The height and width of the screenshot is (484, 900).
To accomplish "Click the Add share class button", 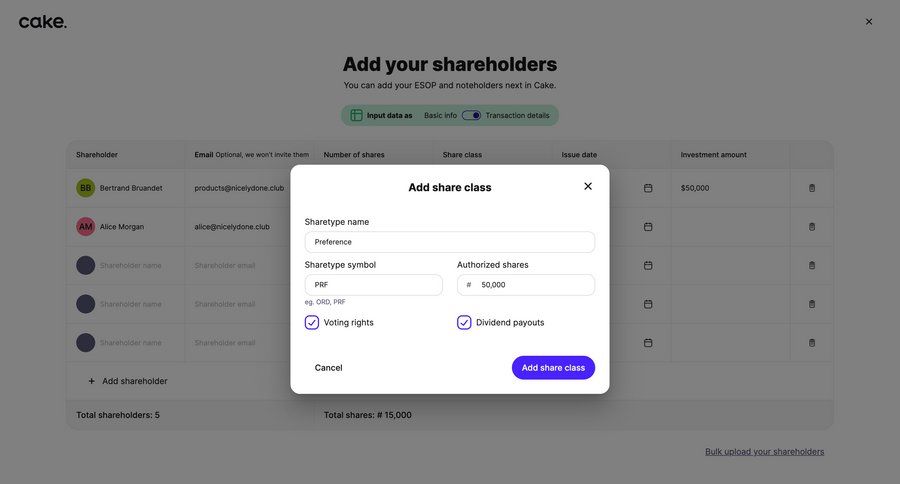I will click(553, 368).
